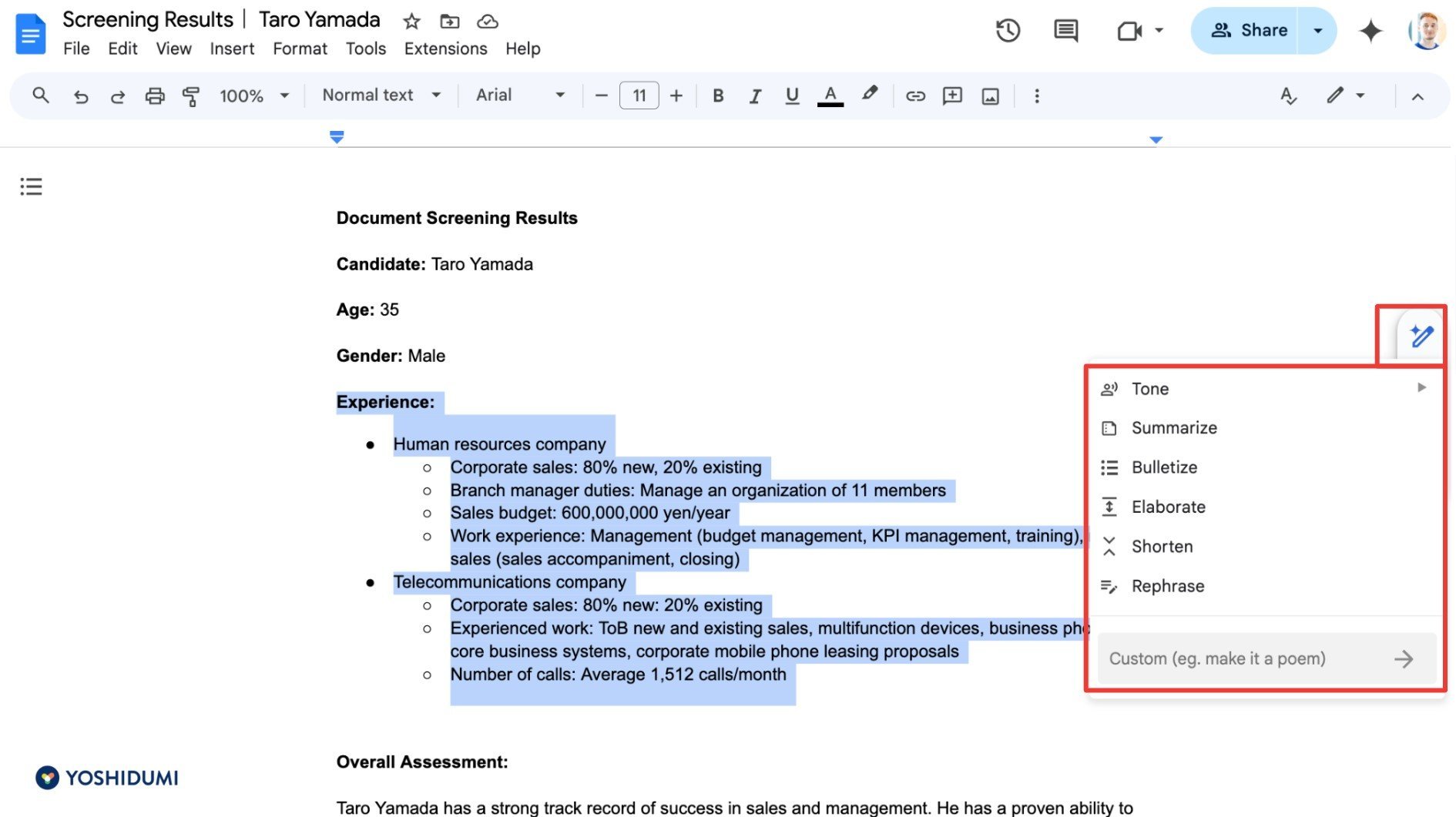Open the 100% zoom dropdown
Viewport: 1456px width, 817px height.
tap(254, 96)
